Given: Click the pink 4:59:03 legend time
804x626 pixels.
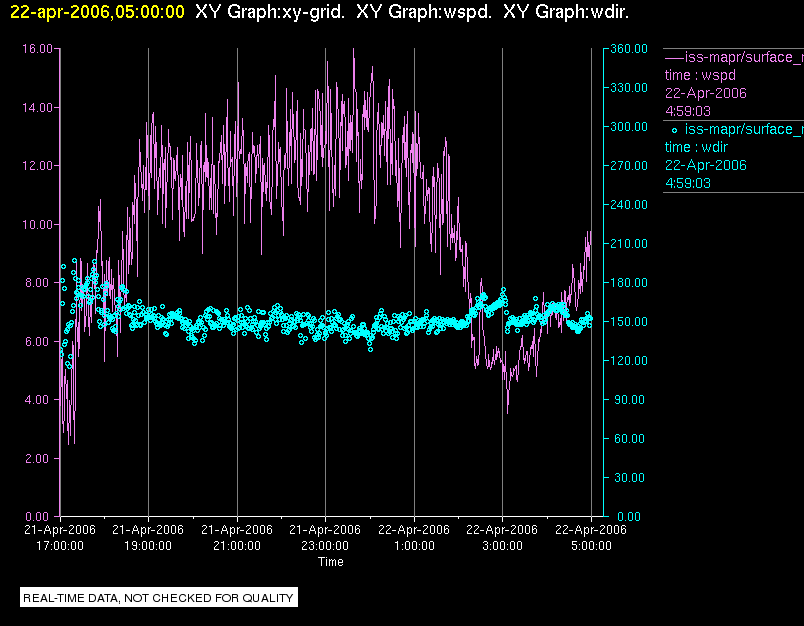Looking at the screenshot, I should click(x=688, y=111).
